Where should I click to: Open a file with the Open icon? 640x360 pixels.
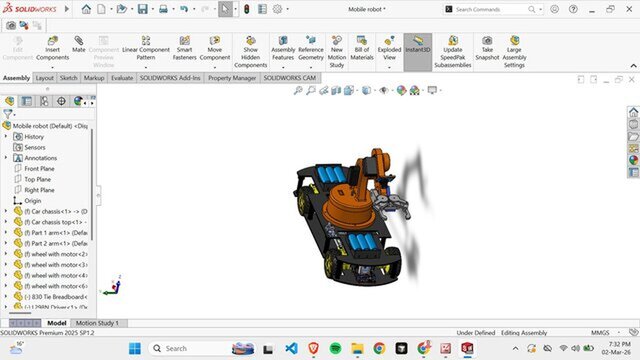(x=122, y=9)
